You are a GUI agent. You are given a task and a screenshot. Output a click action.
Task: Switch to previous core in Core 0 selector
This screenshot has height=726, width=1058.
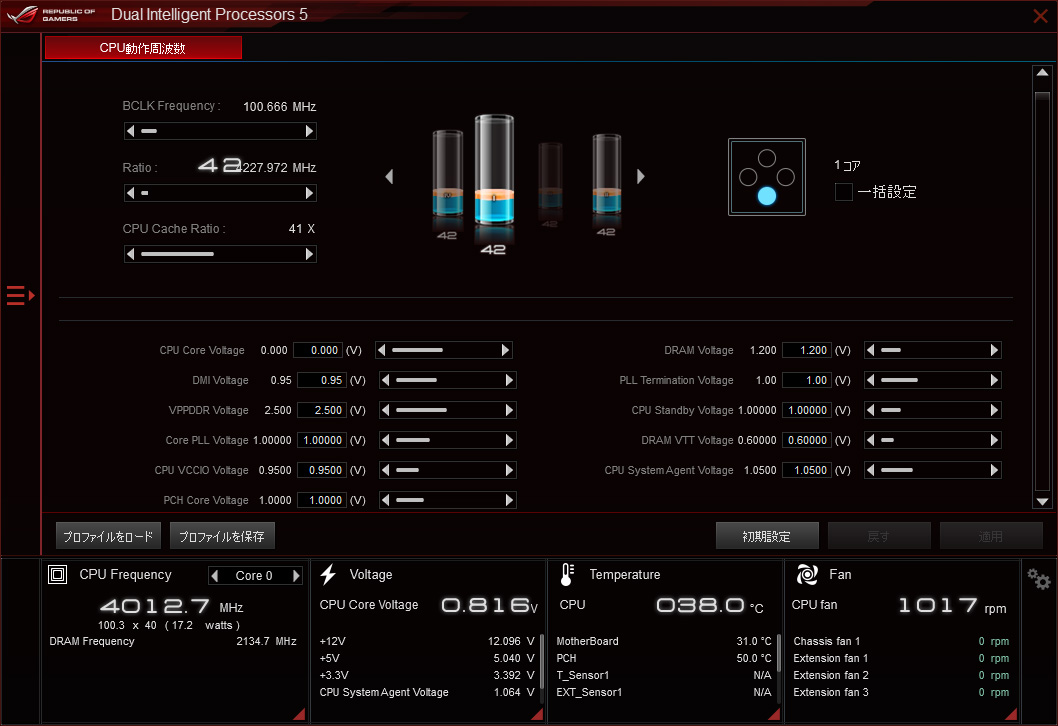pos(215,576)
